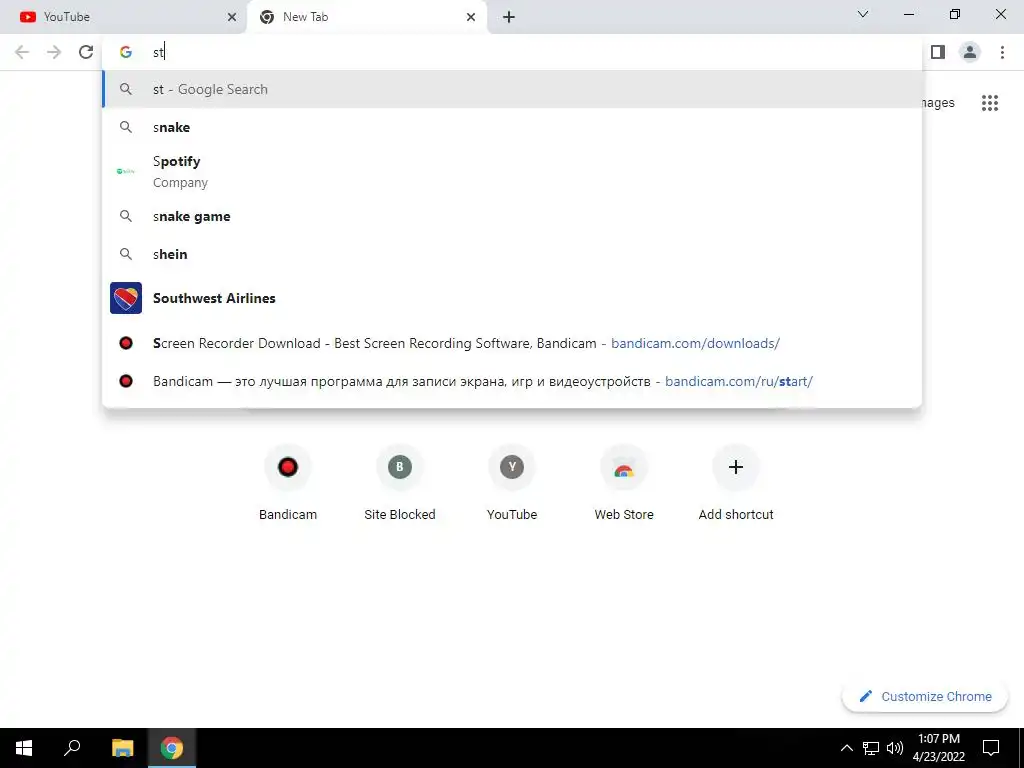Open the volume control tray icon
1024x768 pixels.
click(x=895, y=748)
